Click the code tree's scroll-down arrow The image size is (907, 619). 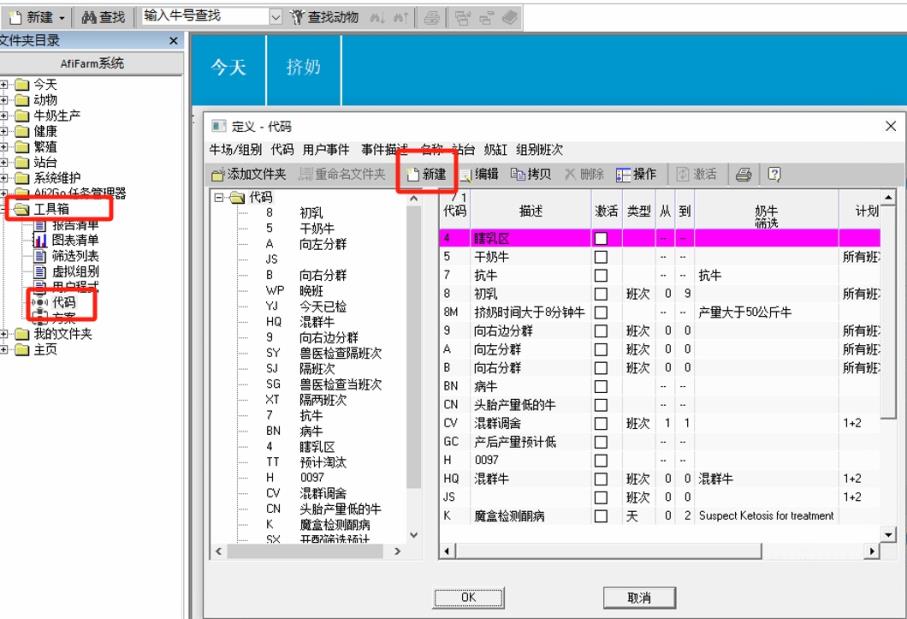(414, 535)
